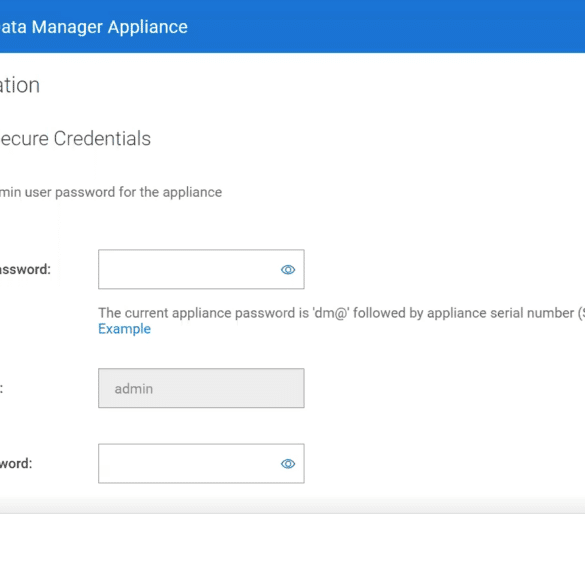Click the colon label left of the admin field
Screen dimensions: 585x585
pyautogui.click(x=1, y=388)
